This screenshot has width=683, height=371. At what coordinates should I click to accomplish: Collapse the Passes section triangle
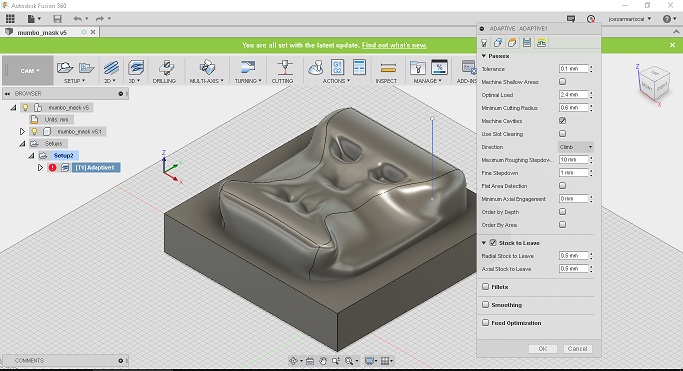pyautogui.click(x=484, y=56)
